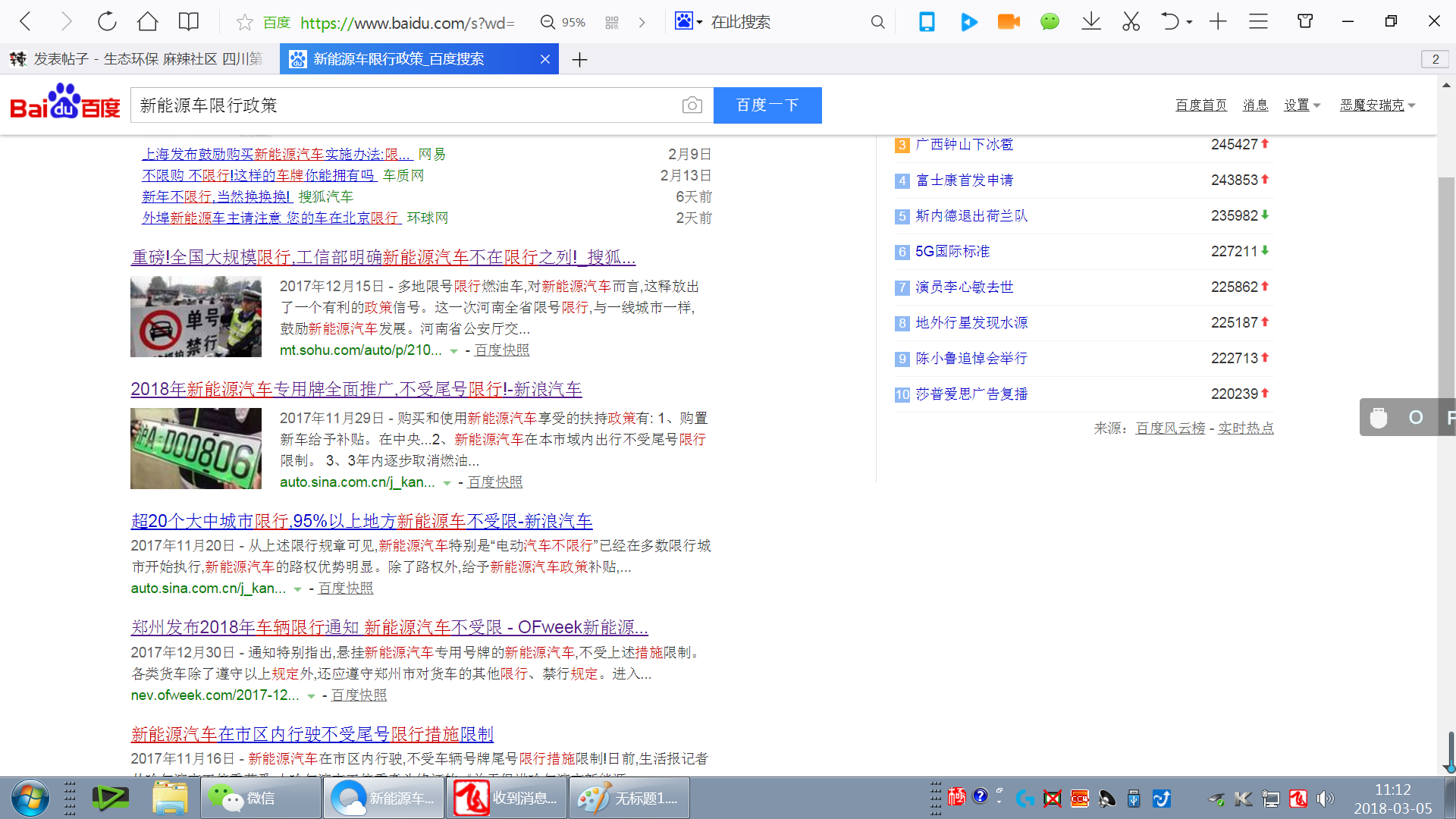
Task: Expand undo closed tabs arrow
Action: 1190,22
